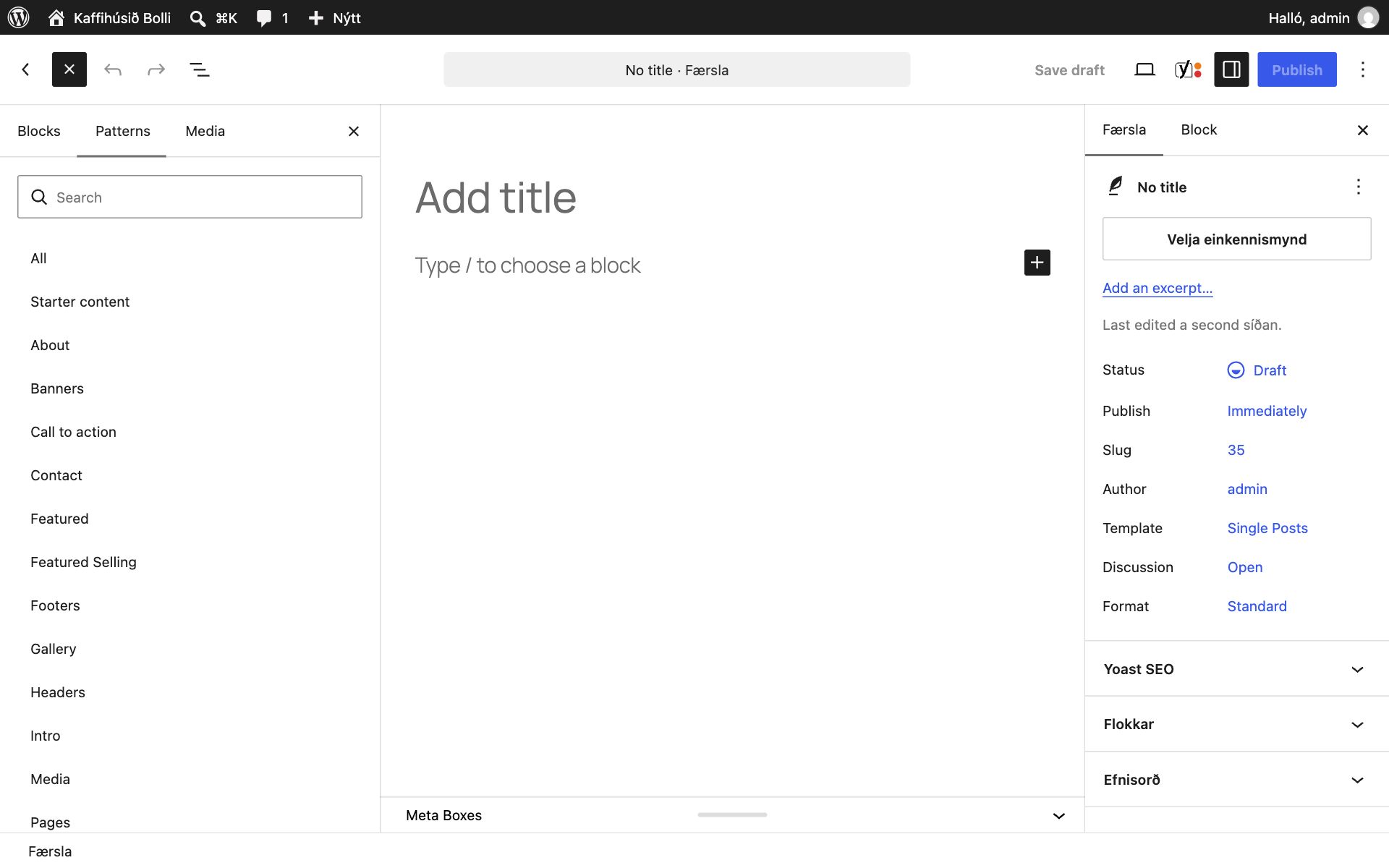This screenshot has width=1389, height=868.
Task: Expand the Efnisorð panel
Action: [1237, 780]
